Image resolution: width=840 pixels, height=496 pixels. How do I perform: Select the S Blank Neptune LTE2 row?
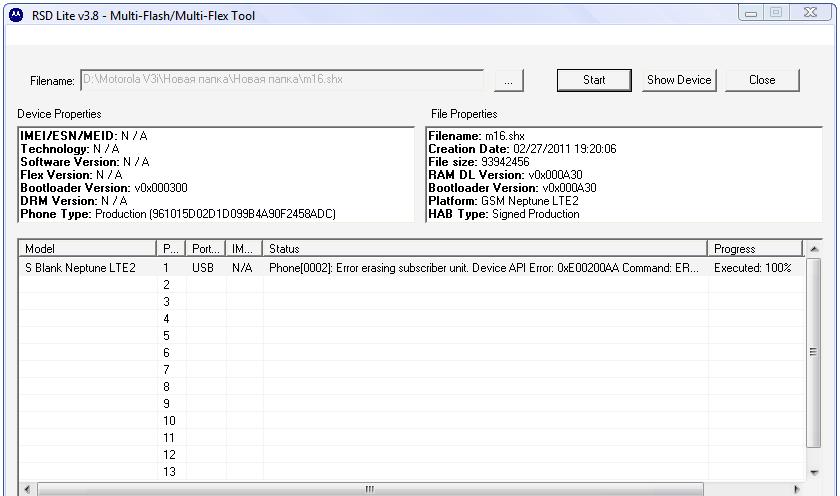point(412,268)
